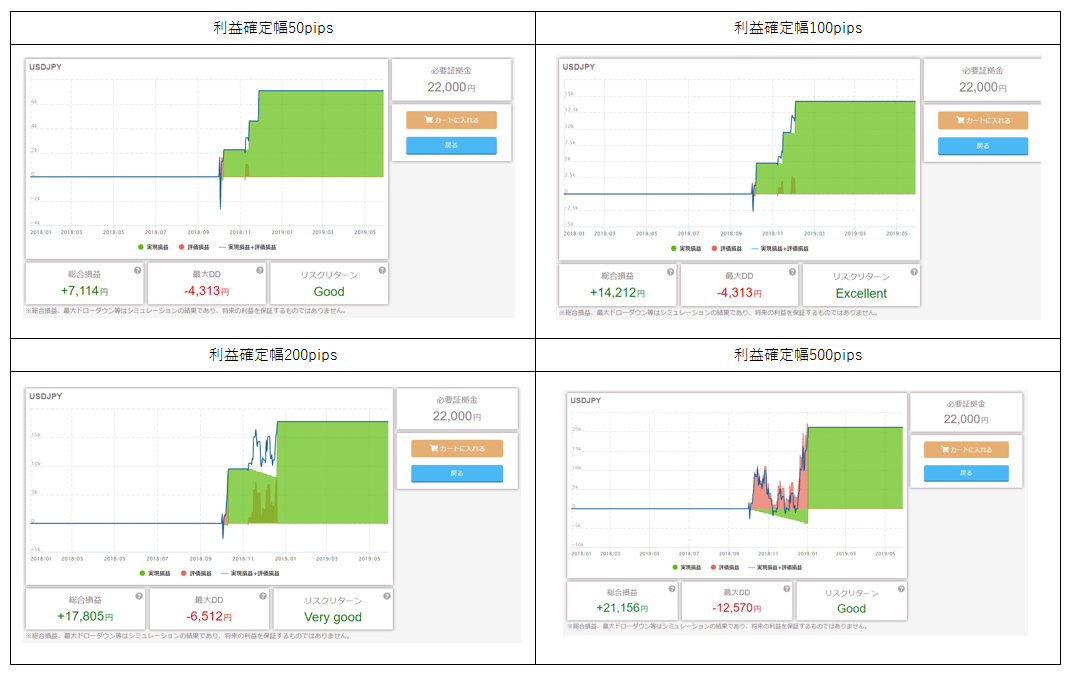Toggle 実現損益 legend in the 50pips chart
1069x674 pixels.
155,246
